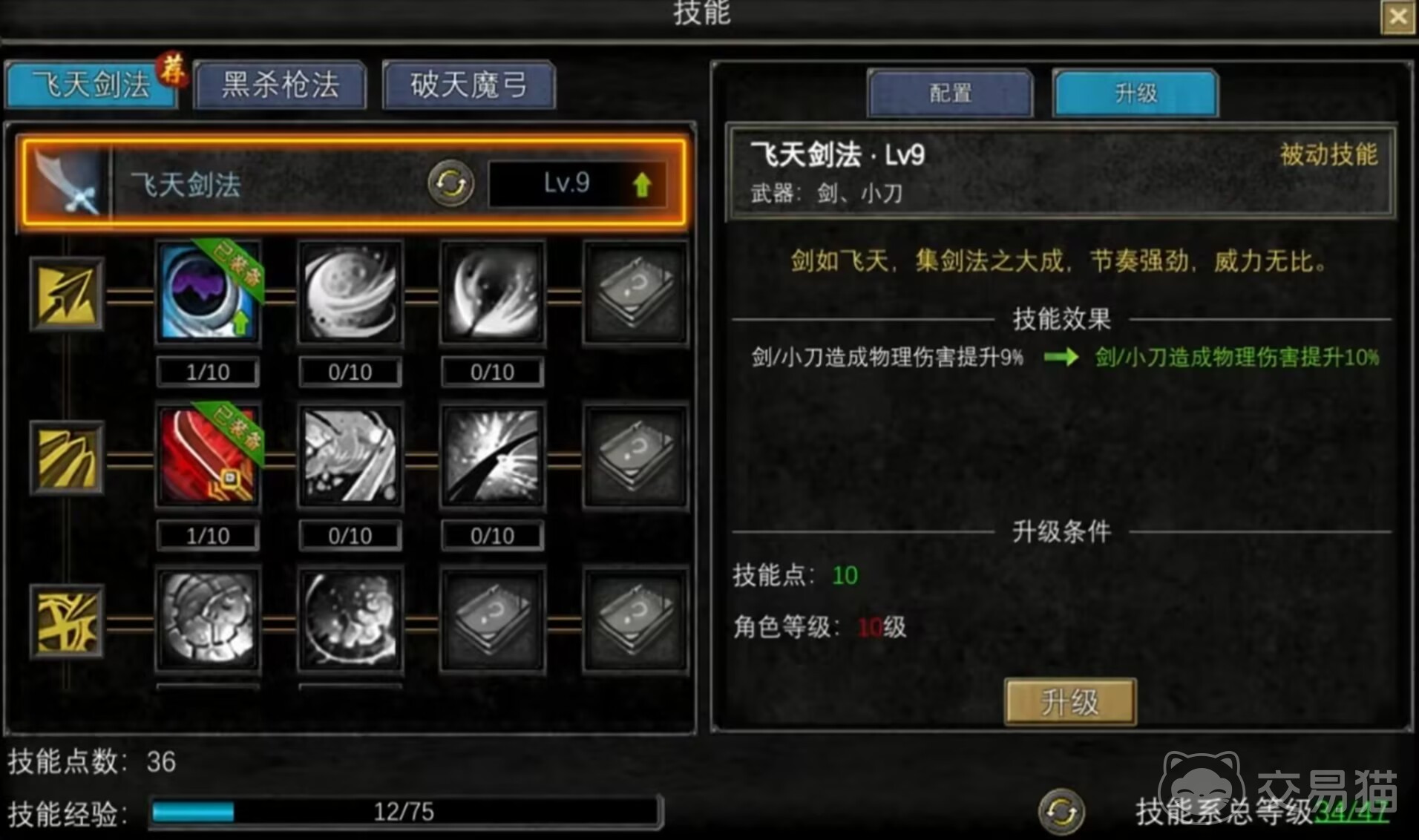Click the locked skill book in top row
The image size is (1419, 840).
click(x=635, y=292)
